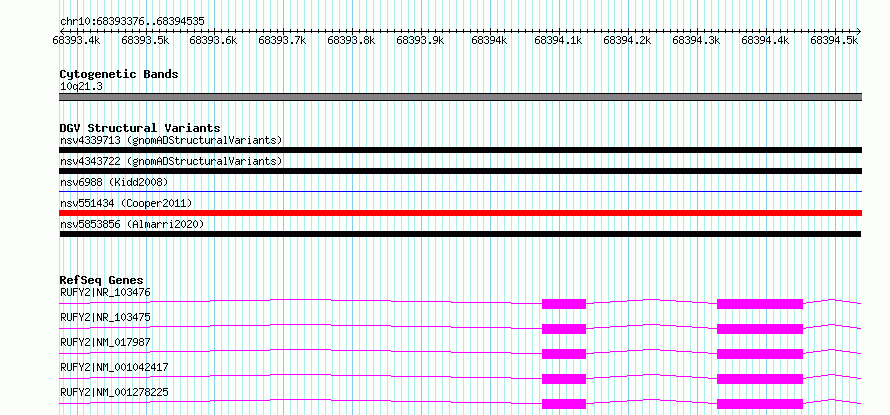Click the 68393.8k ruler tick label

point(351,40)
